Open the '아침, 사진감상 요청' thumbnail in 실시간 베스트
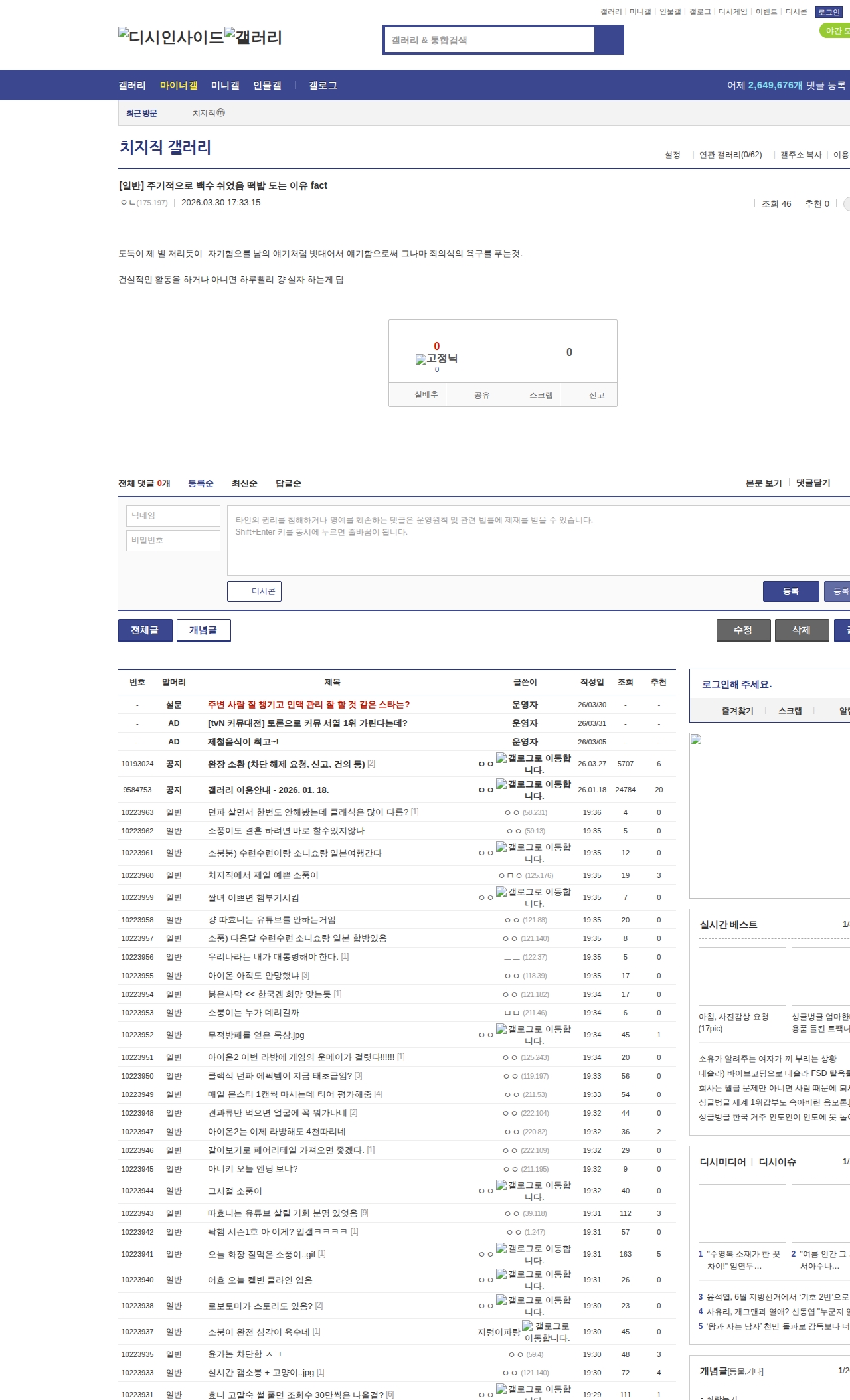The image size is (850, 1400). pos(742,976)
